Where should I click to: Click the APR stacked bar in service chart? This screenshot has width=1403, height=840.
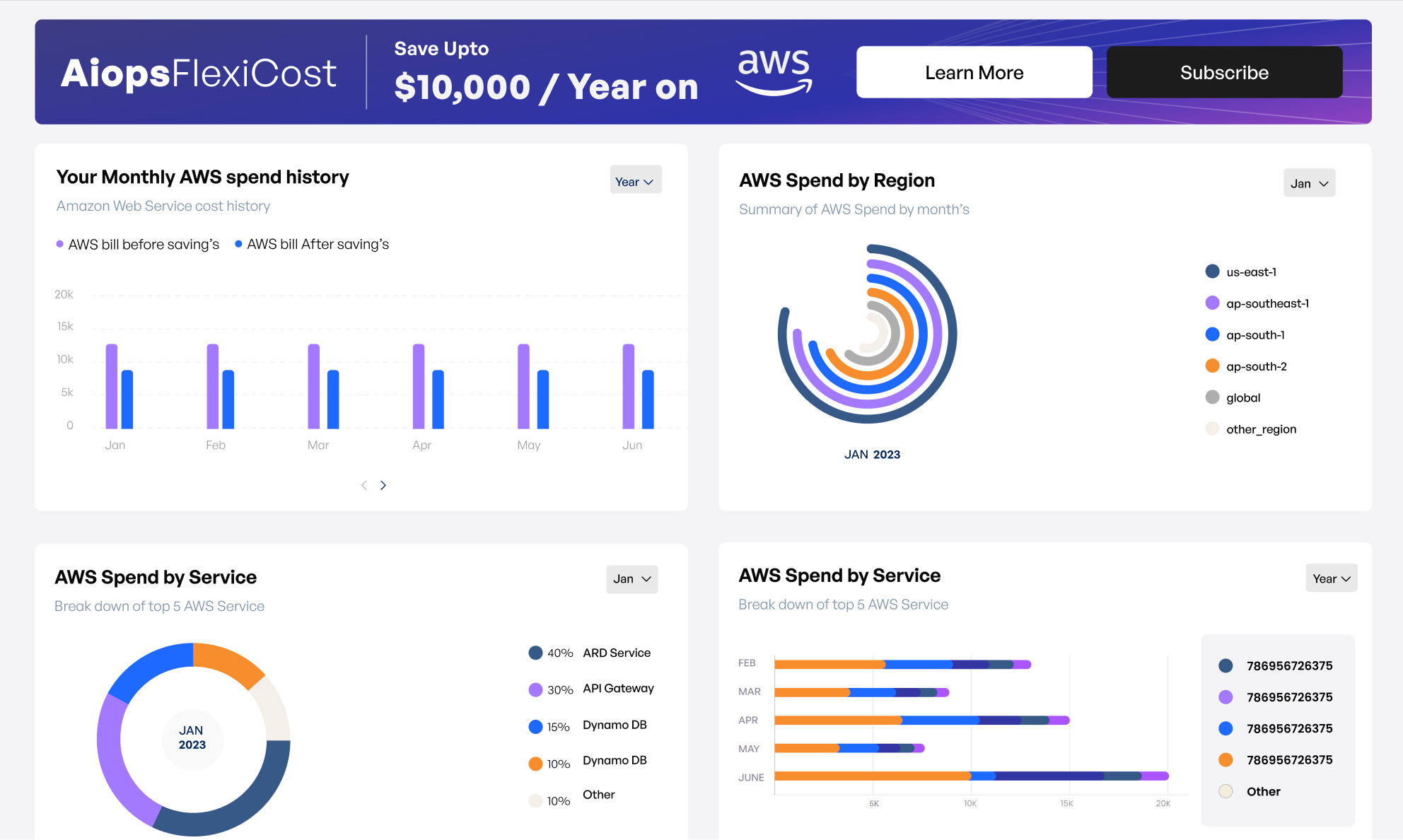(x=922, y=720)
